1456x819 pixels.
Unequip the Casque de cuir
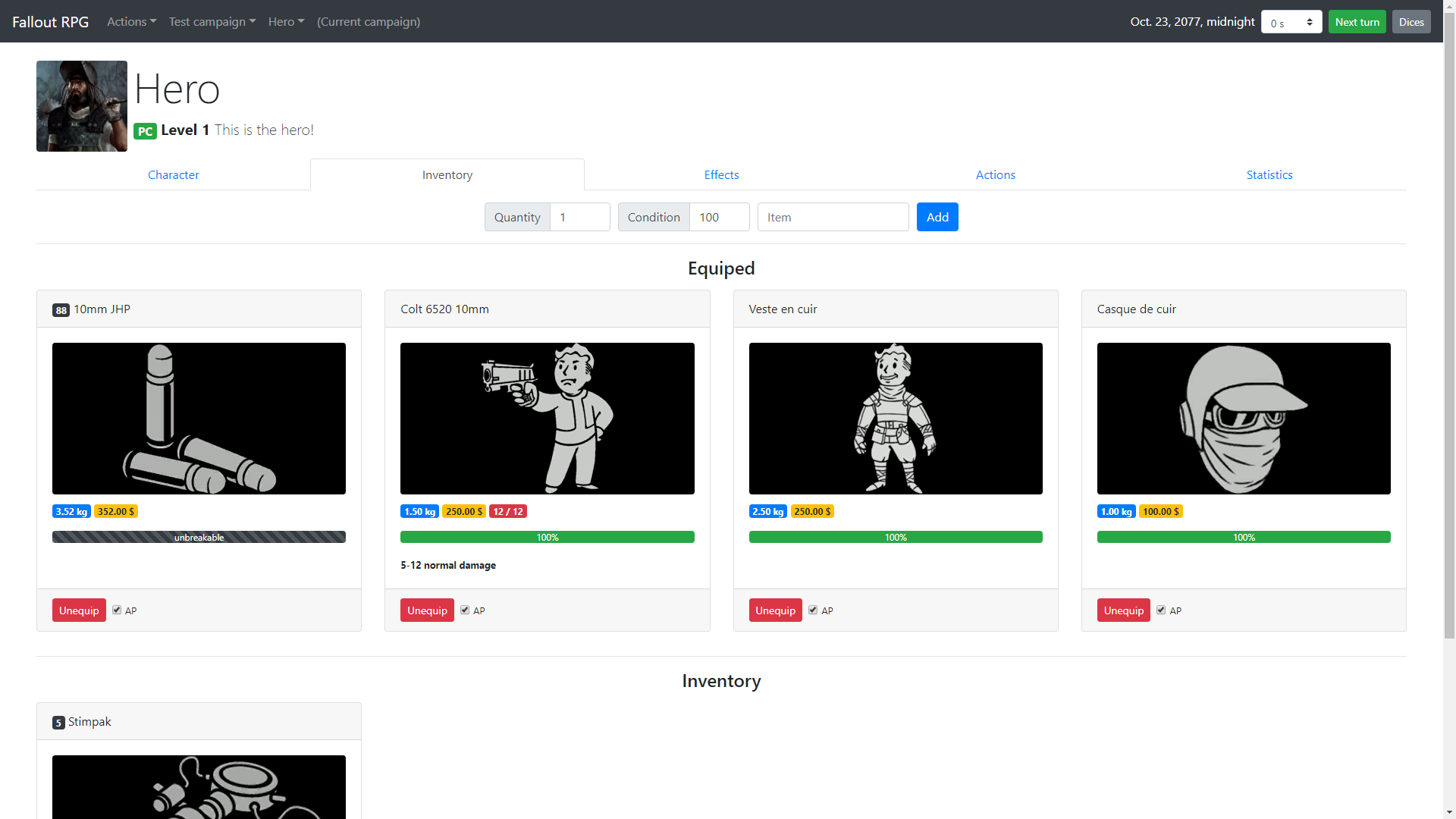click(x=1123, y=610)
